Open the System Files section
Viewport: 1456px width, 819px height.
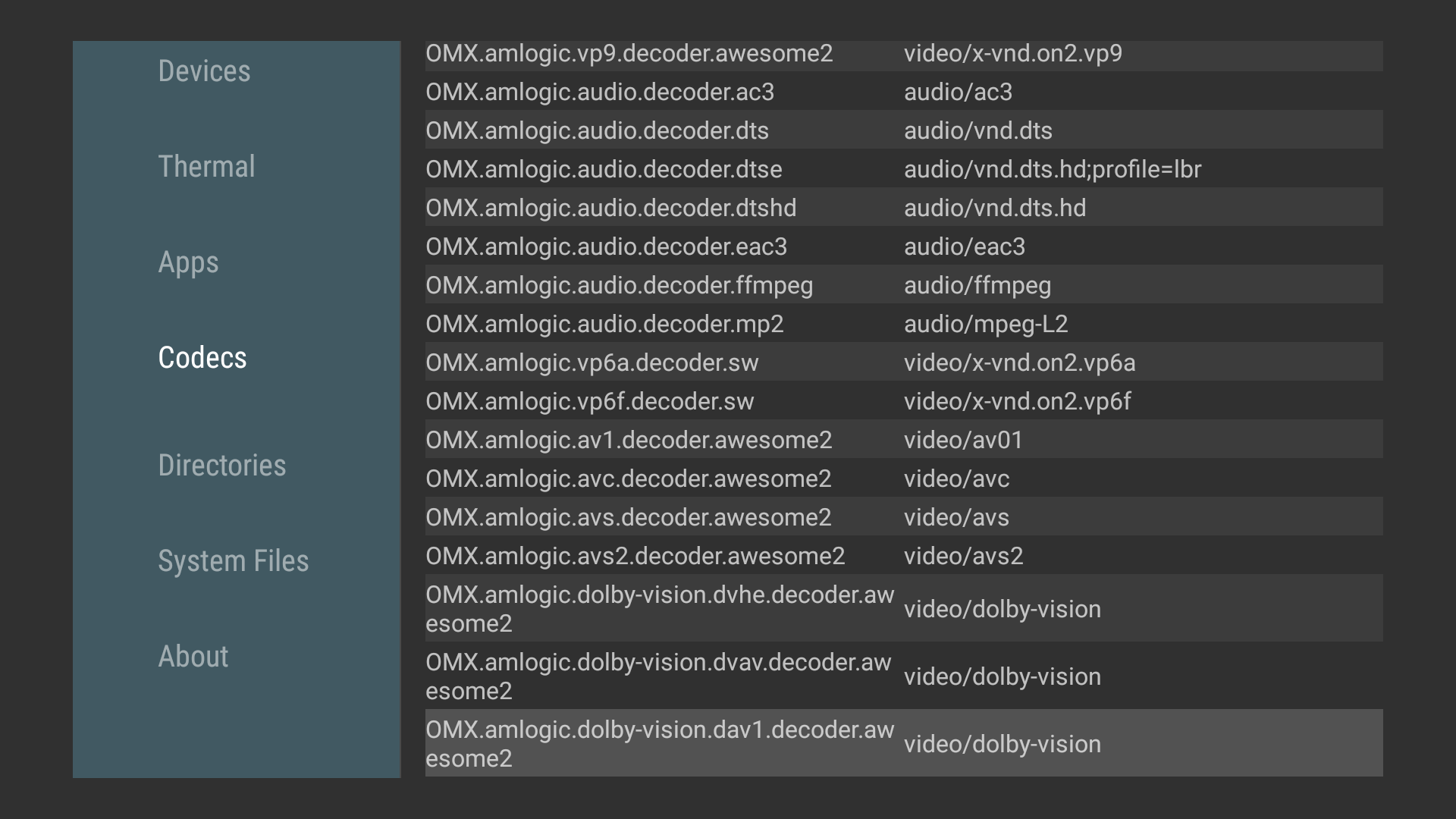[x=234, y=561]
